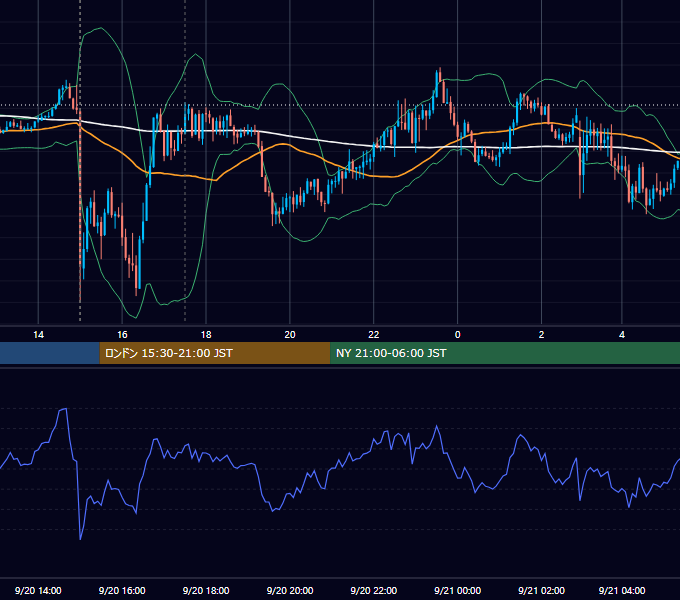
Task: Click the 9/20 20:00 date label
Action: (290, 590)
